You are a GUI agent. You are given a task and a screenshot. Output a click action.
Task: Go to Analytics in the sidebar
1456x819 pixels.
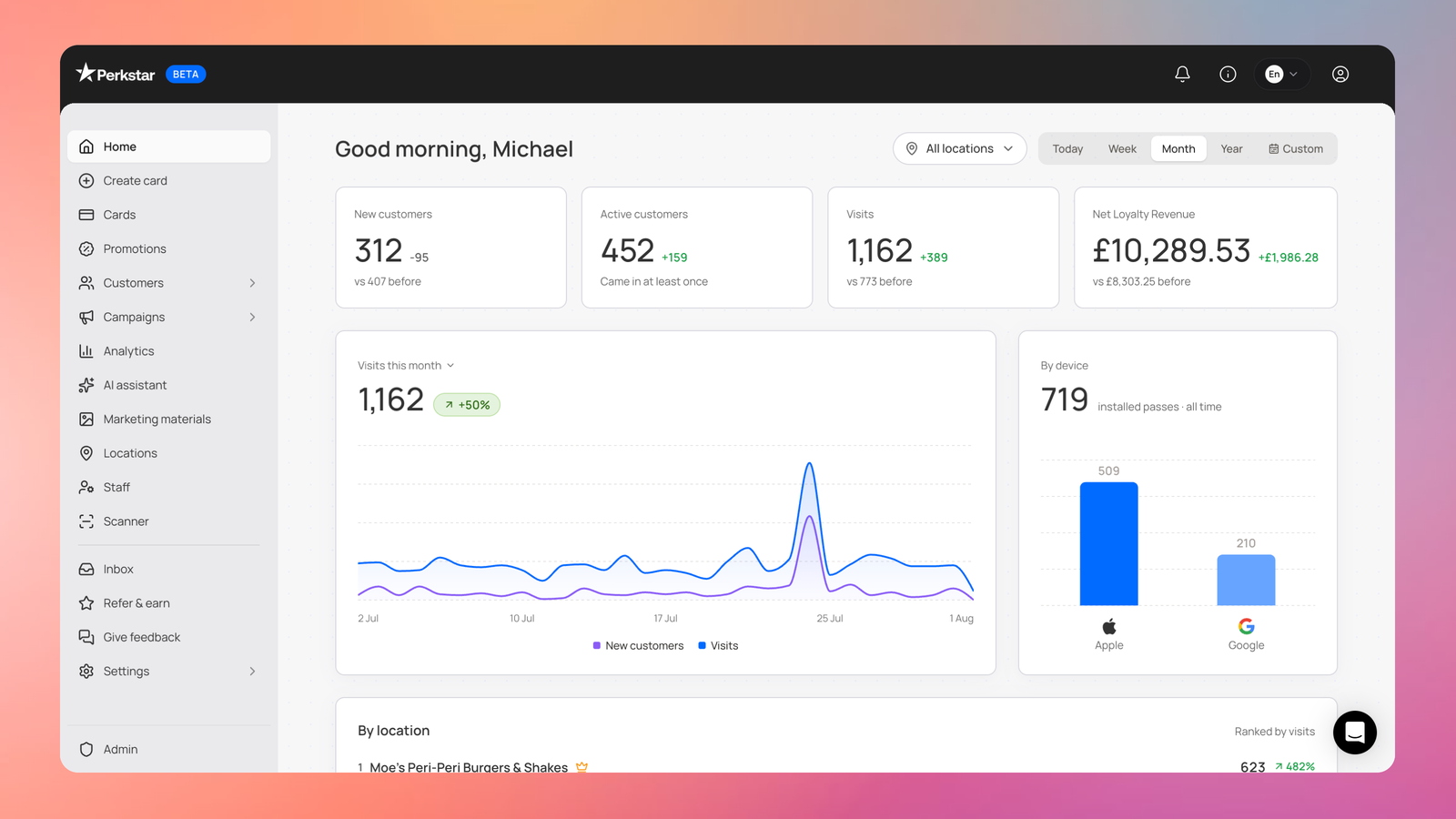point(169,351)
